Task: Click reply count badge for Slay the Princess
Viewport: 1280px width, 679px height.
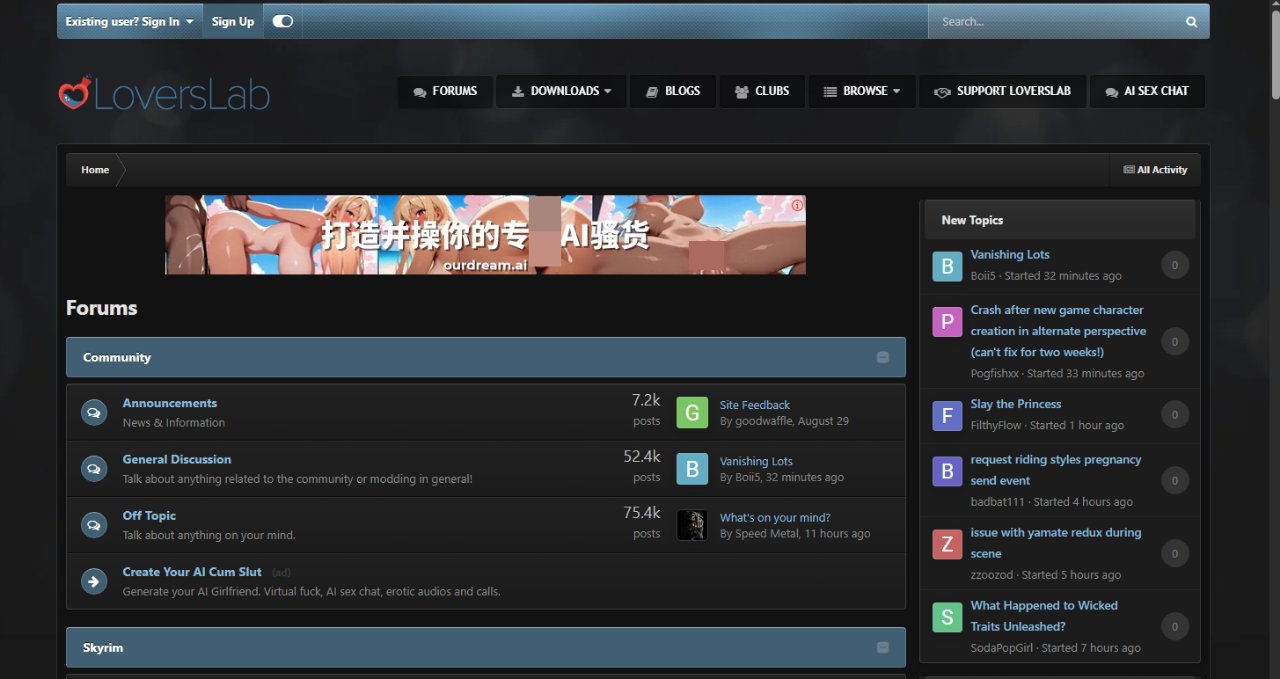Action: pos(1174,414)
